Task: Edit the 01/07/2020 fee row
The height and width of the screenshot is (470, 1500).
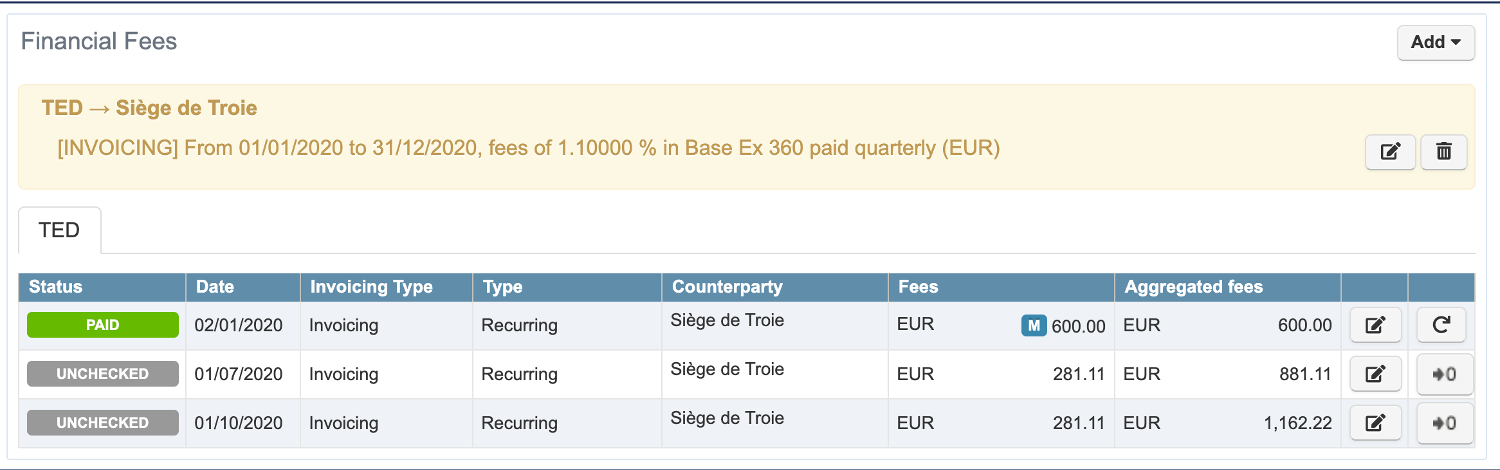Action: point(1375,374)
